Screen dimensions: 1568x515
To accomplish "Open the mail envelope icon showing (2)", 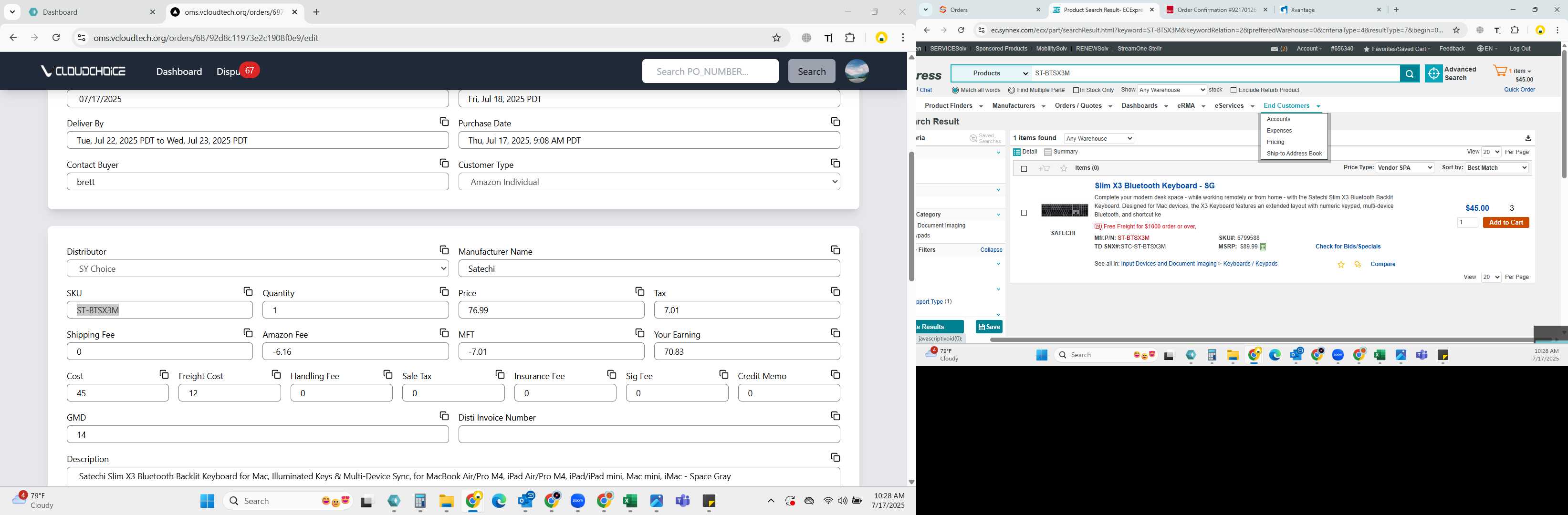I will pos(1275,49).
